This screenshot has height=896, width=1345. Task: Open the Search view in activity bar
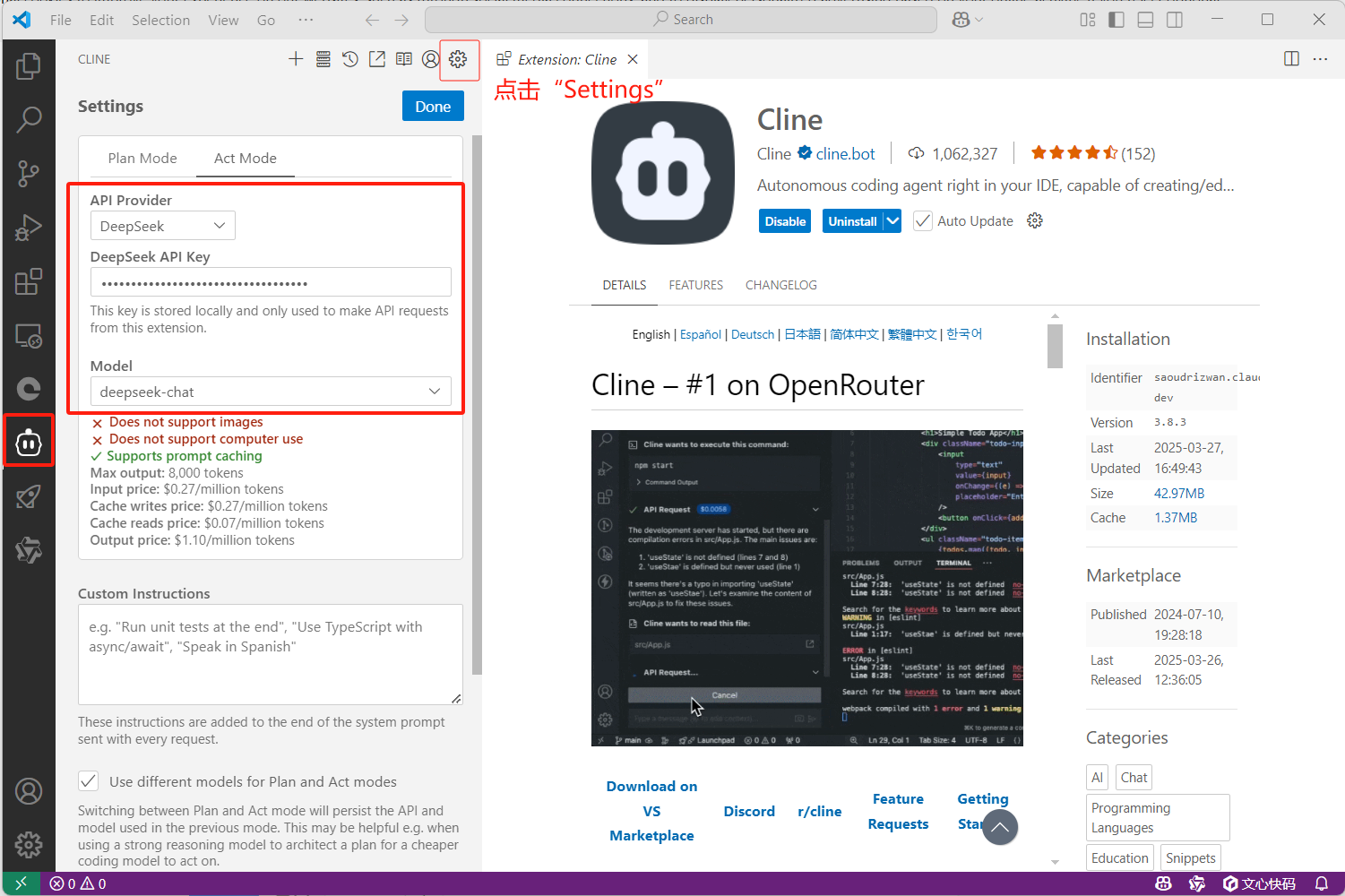(x=29, y=119)
